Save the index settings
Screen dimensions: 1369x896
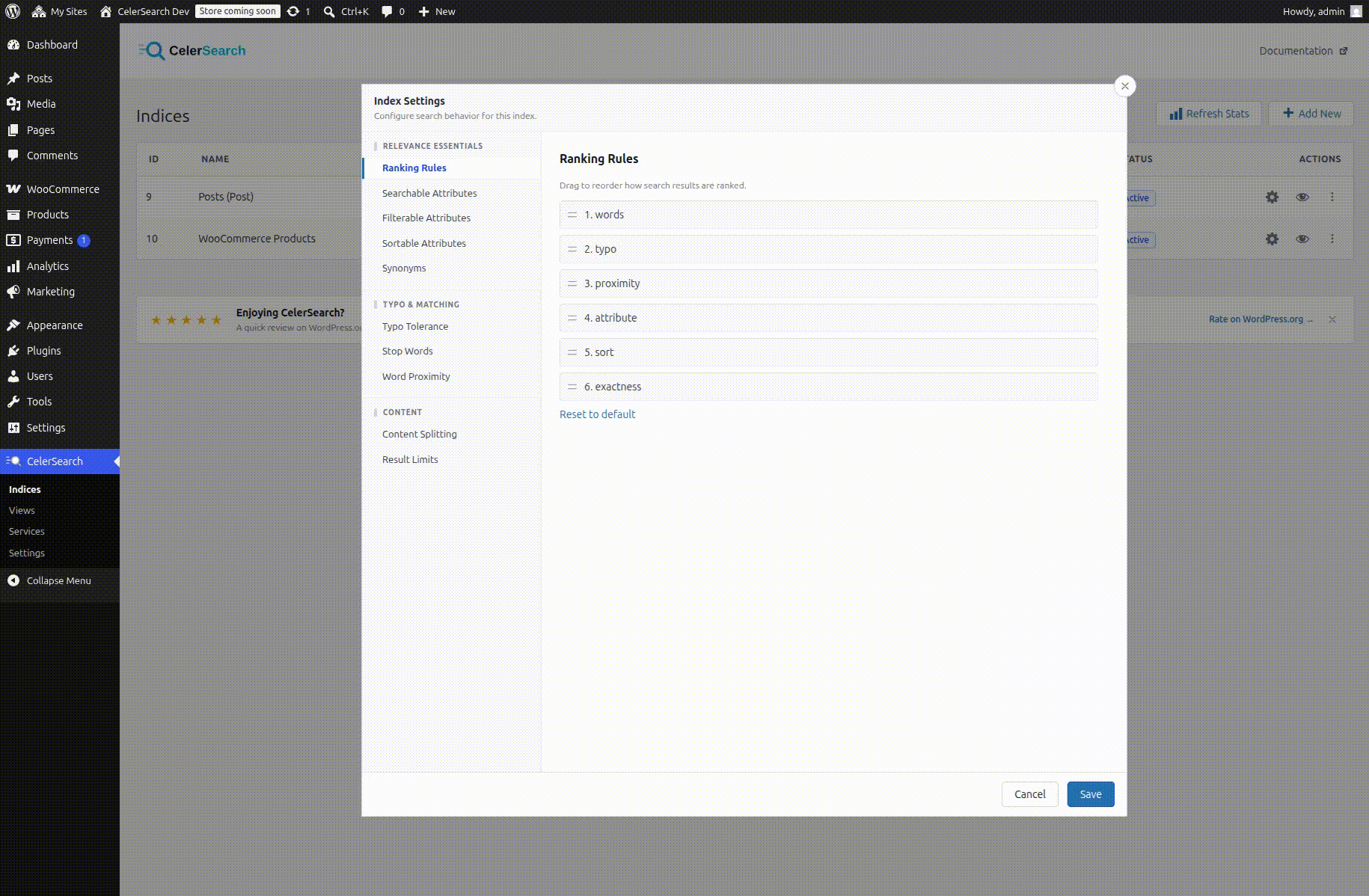pos(1091,794)
